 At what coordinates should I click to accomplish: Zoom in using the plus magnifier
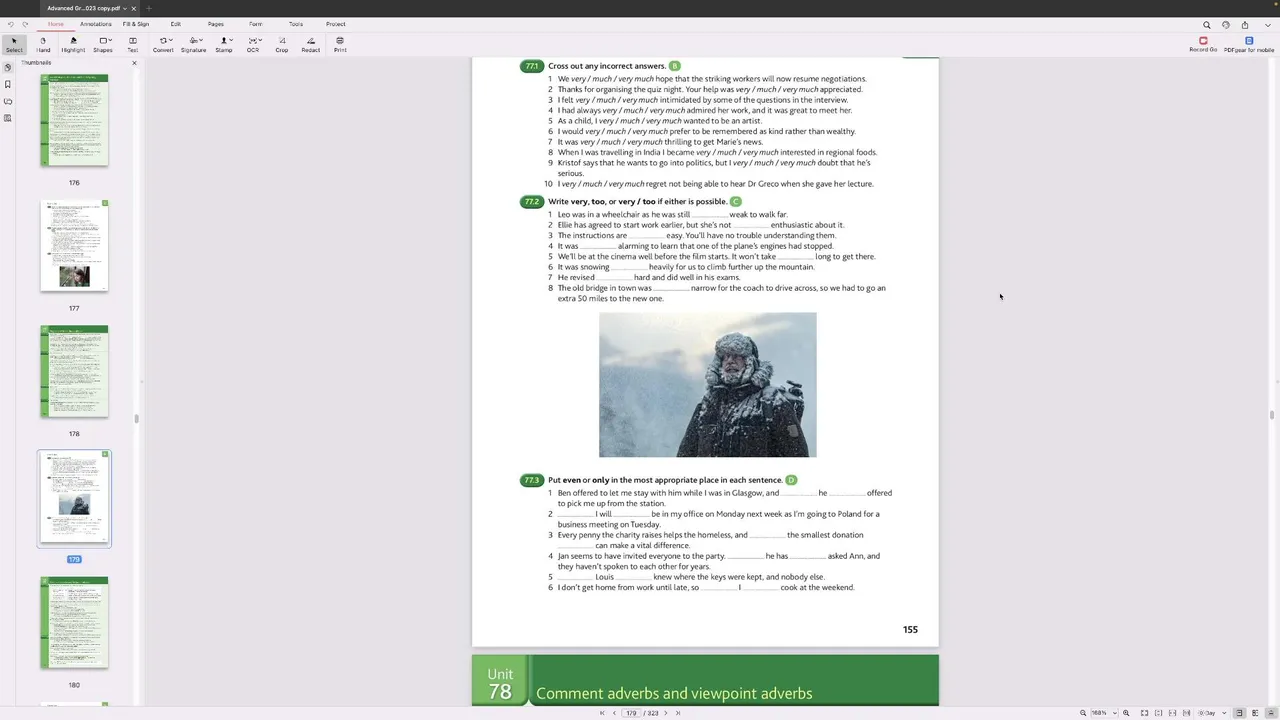(x=1126, y=713)
